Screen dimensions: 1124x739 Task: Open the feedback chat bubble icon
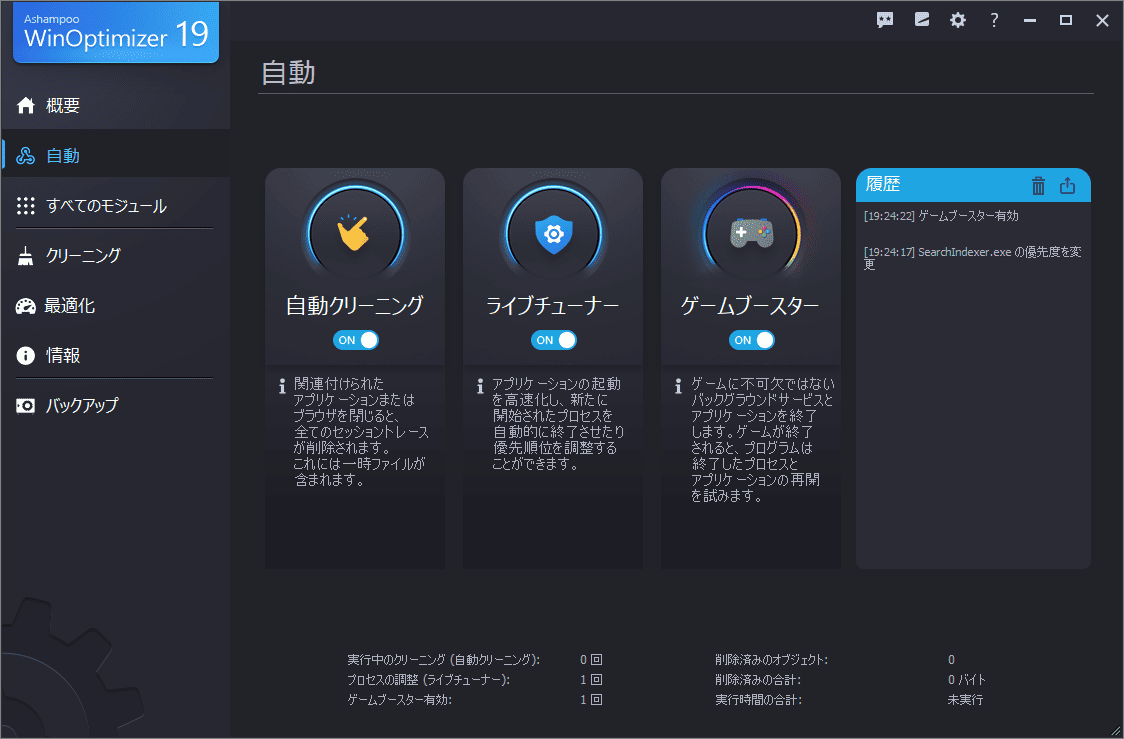coord(885,20)
